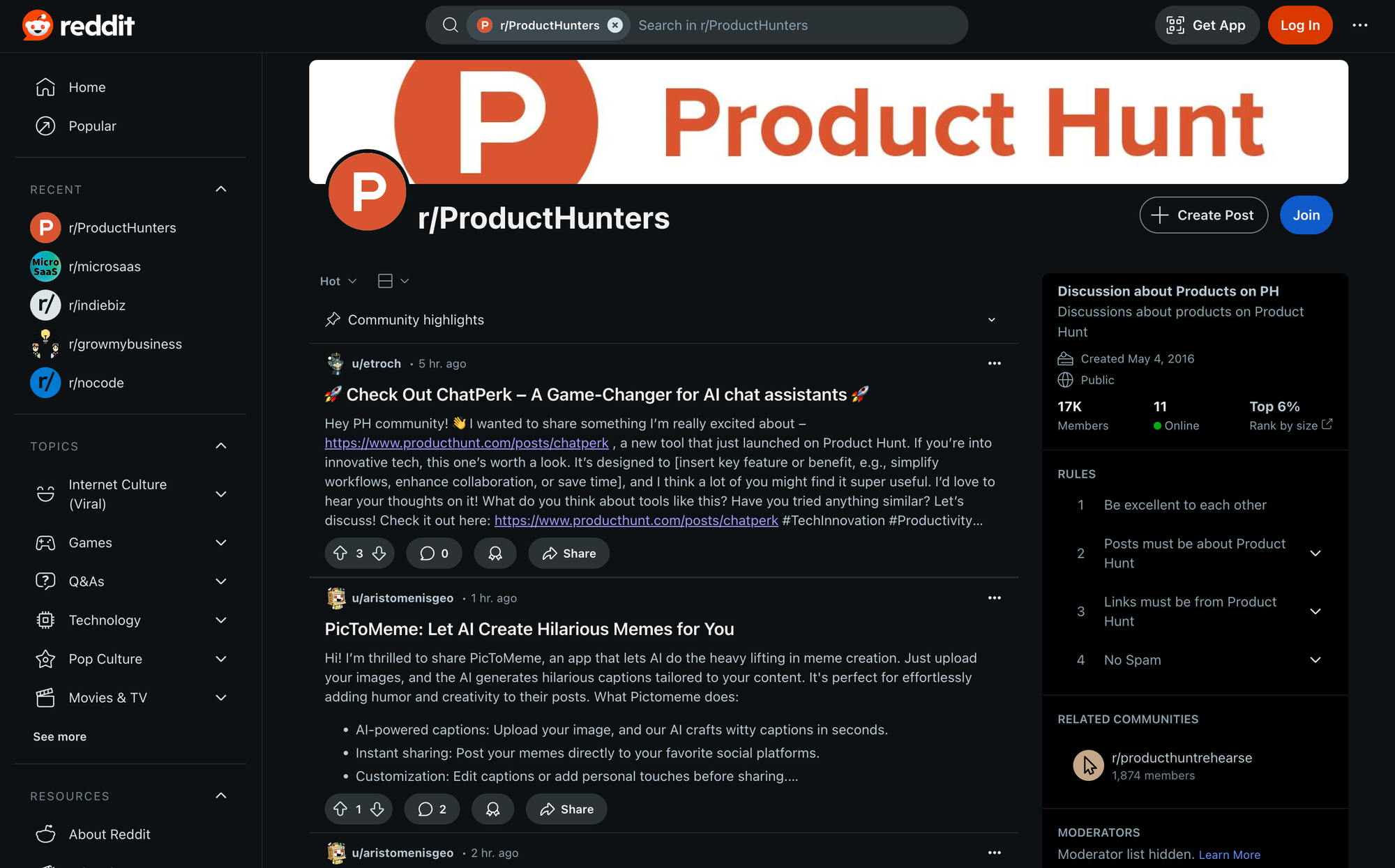Open more options for u/etroch's post

[x=994, y=363]
